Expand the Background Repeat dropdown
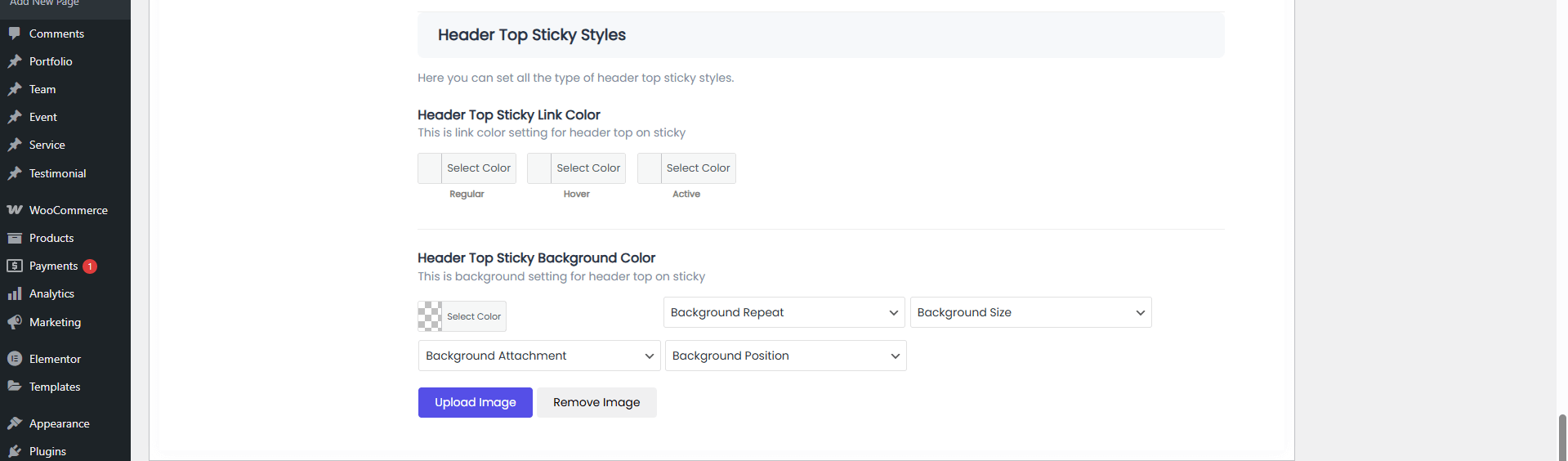1568x461 pixels. point(784,312)
